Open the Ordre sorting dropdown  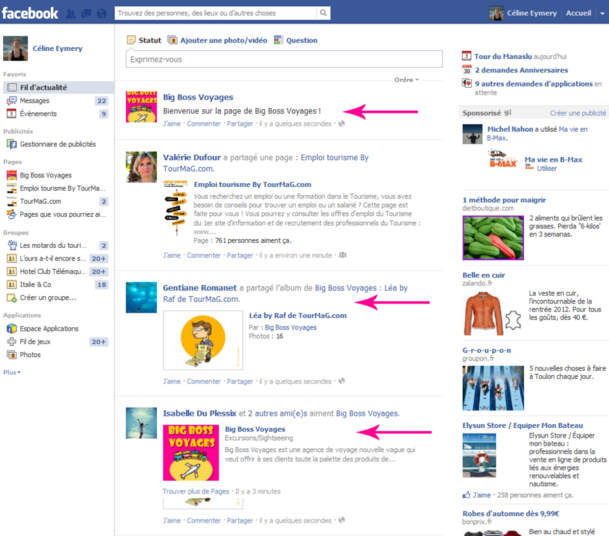(406, 80)
